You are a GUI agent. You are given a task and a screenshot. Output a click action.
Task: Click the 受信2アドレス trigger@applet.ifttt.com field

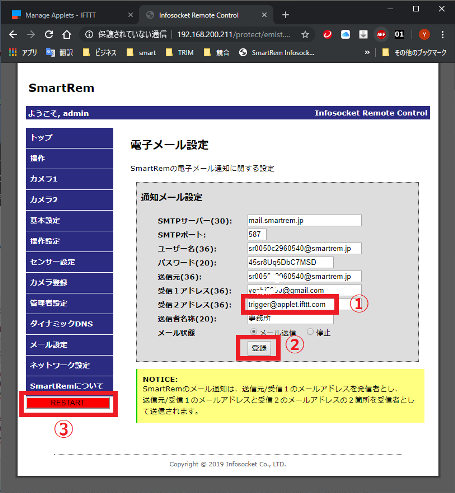click(291, 304)
